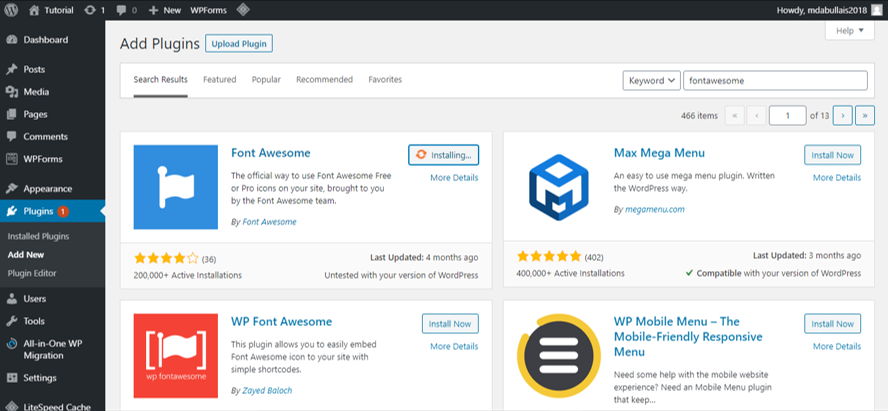Open More Details for WP Font Awesome
The height and width of the screenshot is (411, 888).
[454, 346]
